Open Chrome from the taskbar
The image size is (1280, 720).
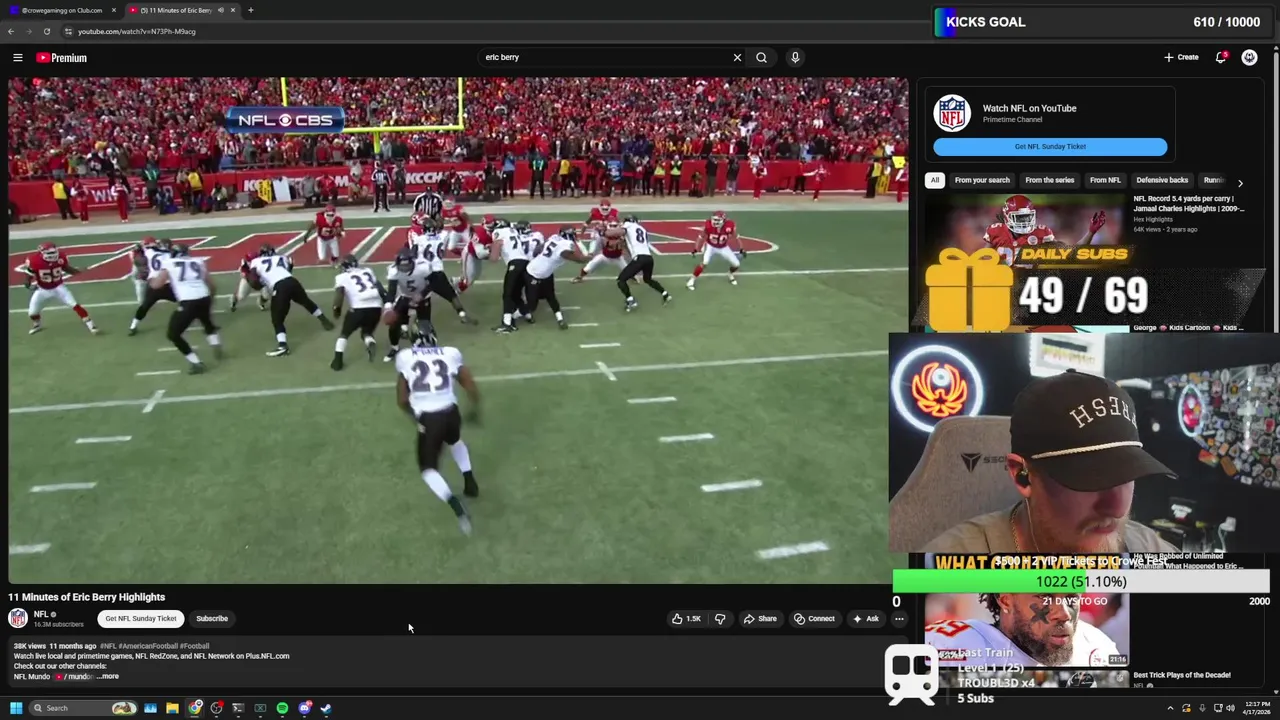[195, 708]
